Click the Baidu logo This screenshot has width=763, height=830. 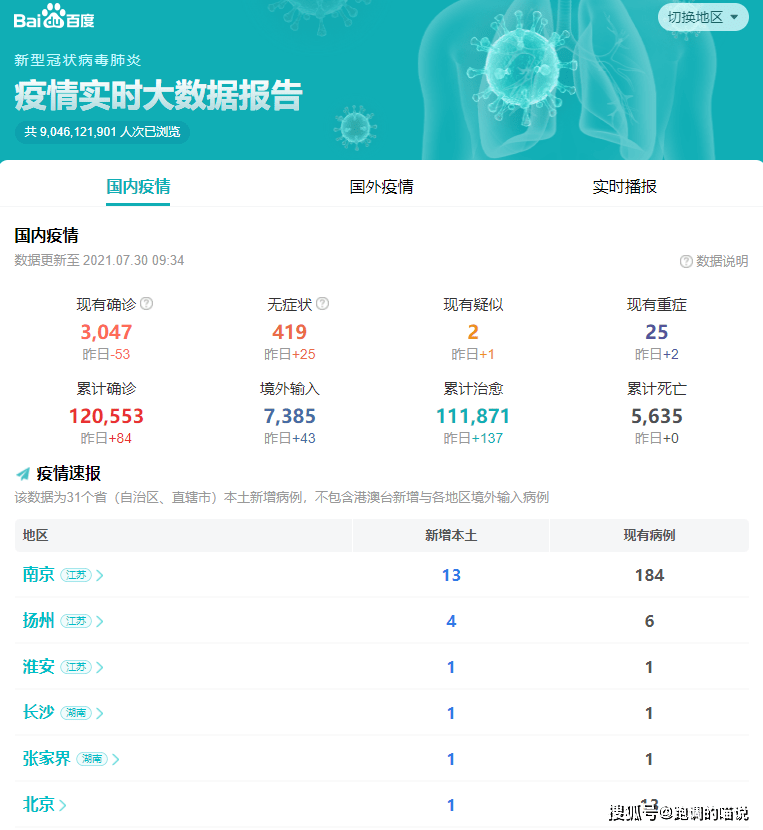[55, 18]
